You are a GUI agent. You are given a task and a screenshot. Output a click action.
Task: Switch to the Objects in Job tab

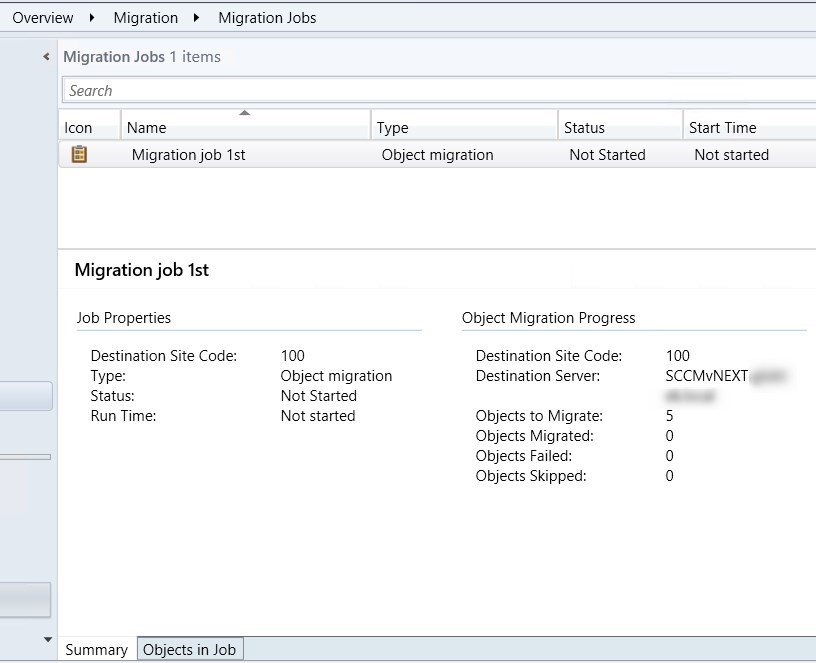click(x=190, y=649)
